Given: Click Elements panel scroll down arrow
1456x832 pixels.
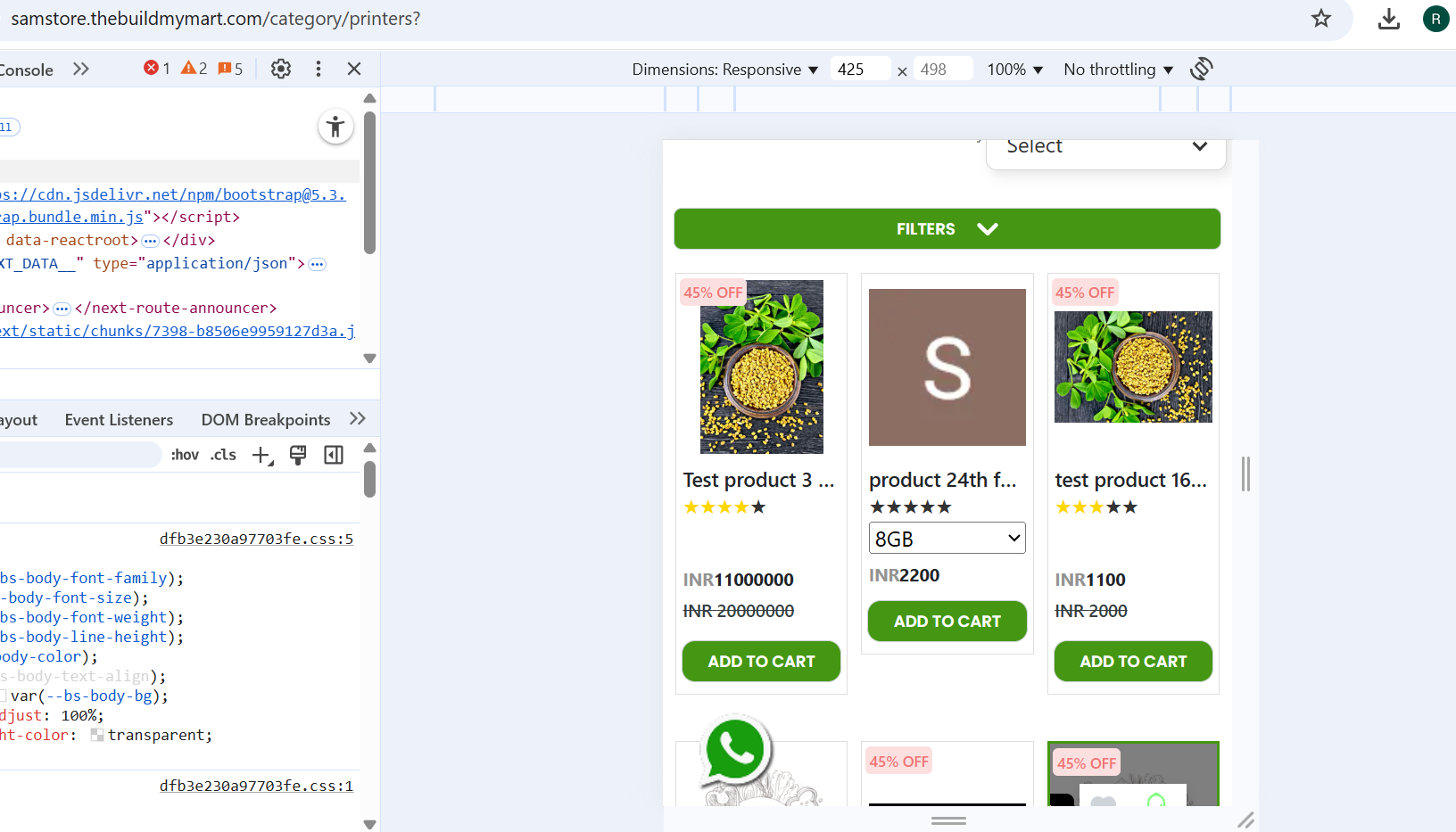Looking at the screenshot, I should [x=369, y=358].
